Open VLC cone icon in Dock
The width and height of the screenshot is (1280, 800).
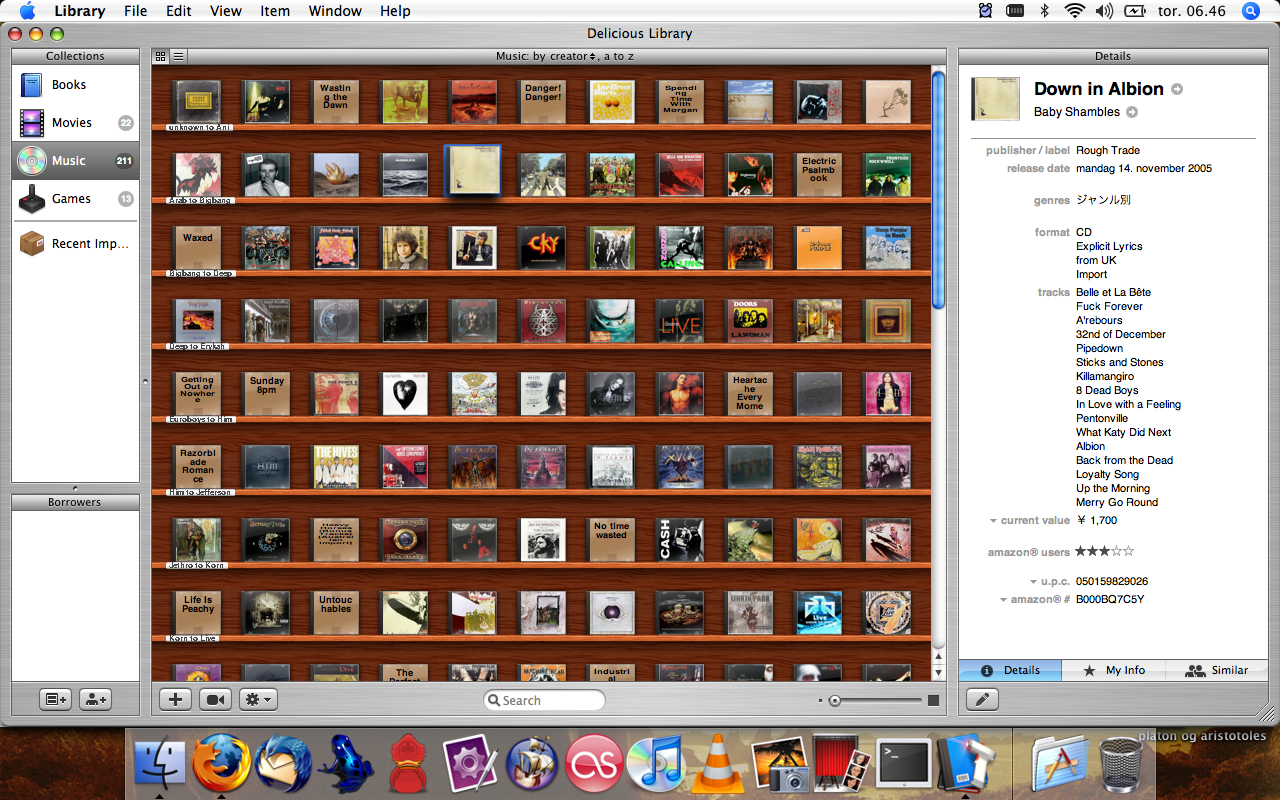(717, 763)
